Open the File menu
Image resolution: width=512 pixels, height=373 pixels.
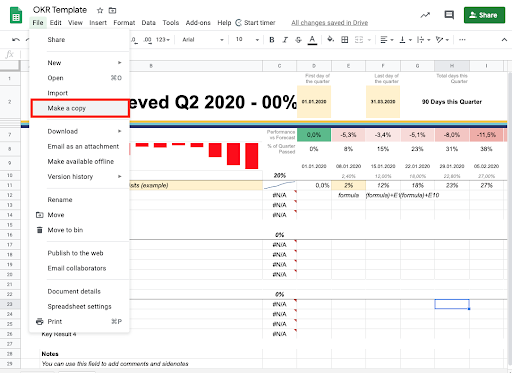point(38,23)
